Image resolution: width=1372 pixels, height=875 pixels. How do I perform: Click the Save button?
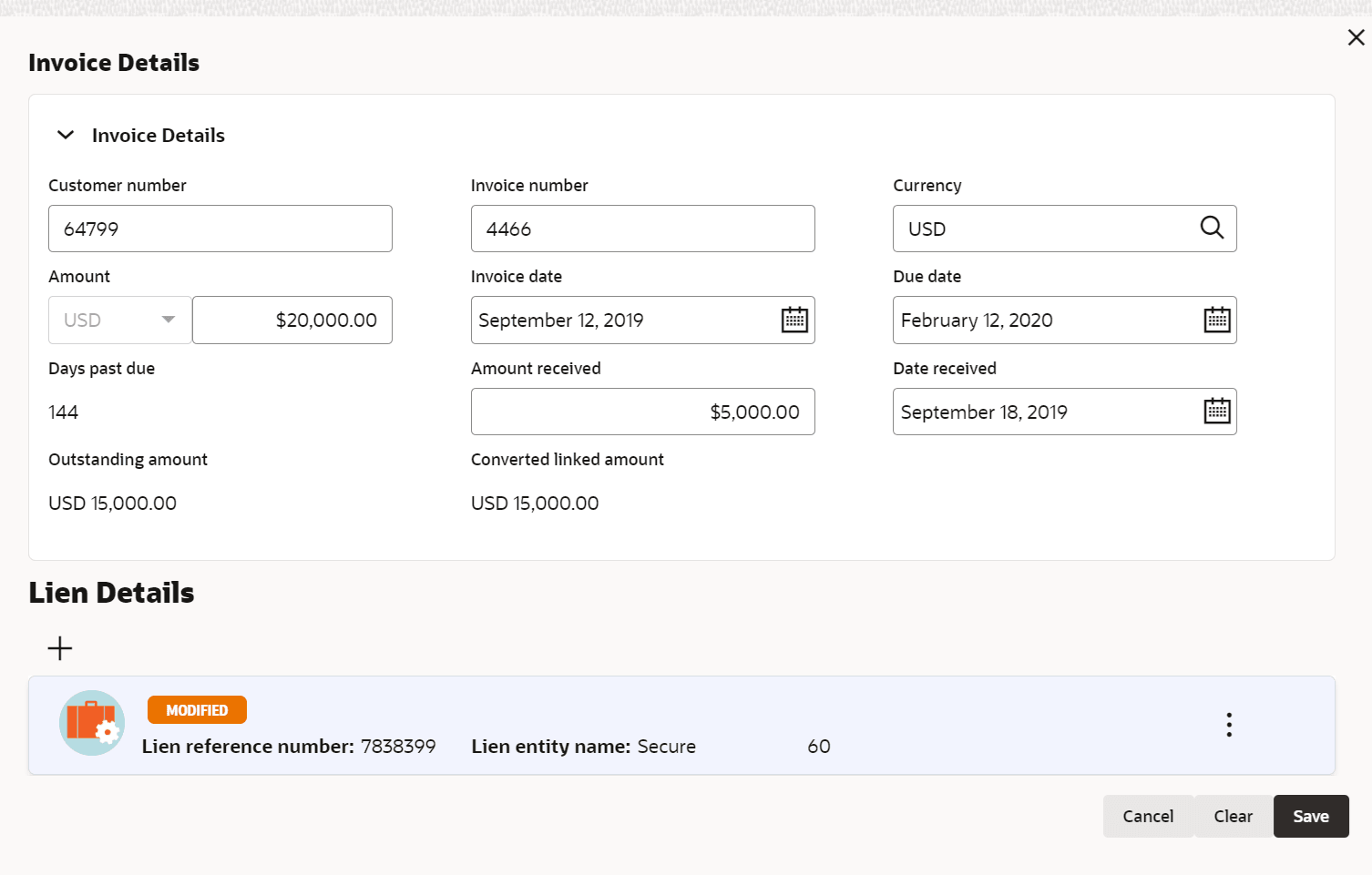(x=1310, y=817)
